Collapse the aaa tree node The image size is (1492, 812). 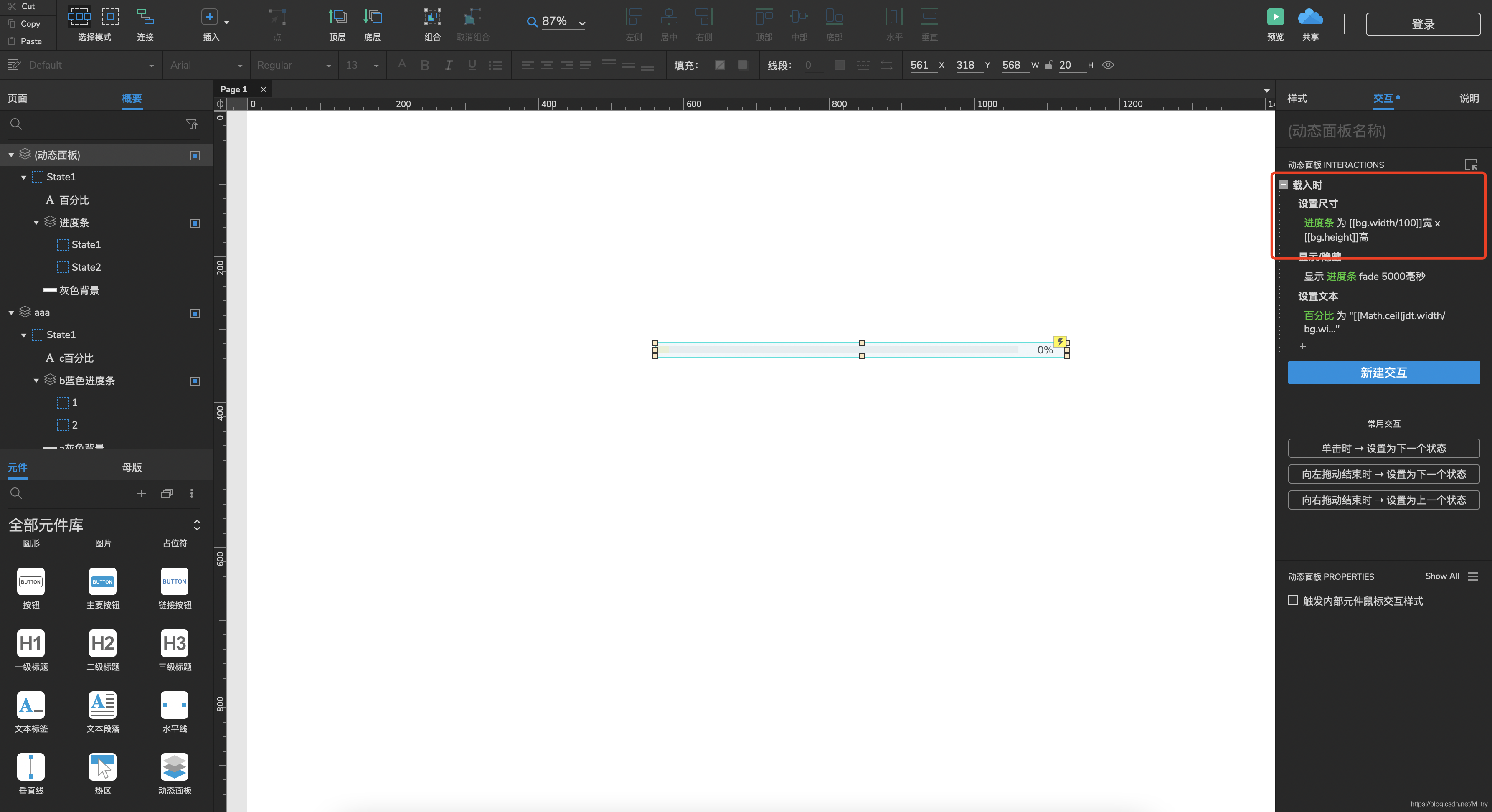pos(11,313)
